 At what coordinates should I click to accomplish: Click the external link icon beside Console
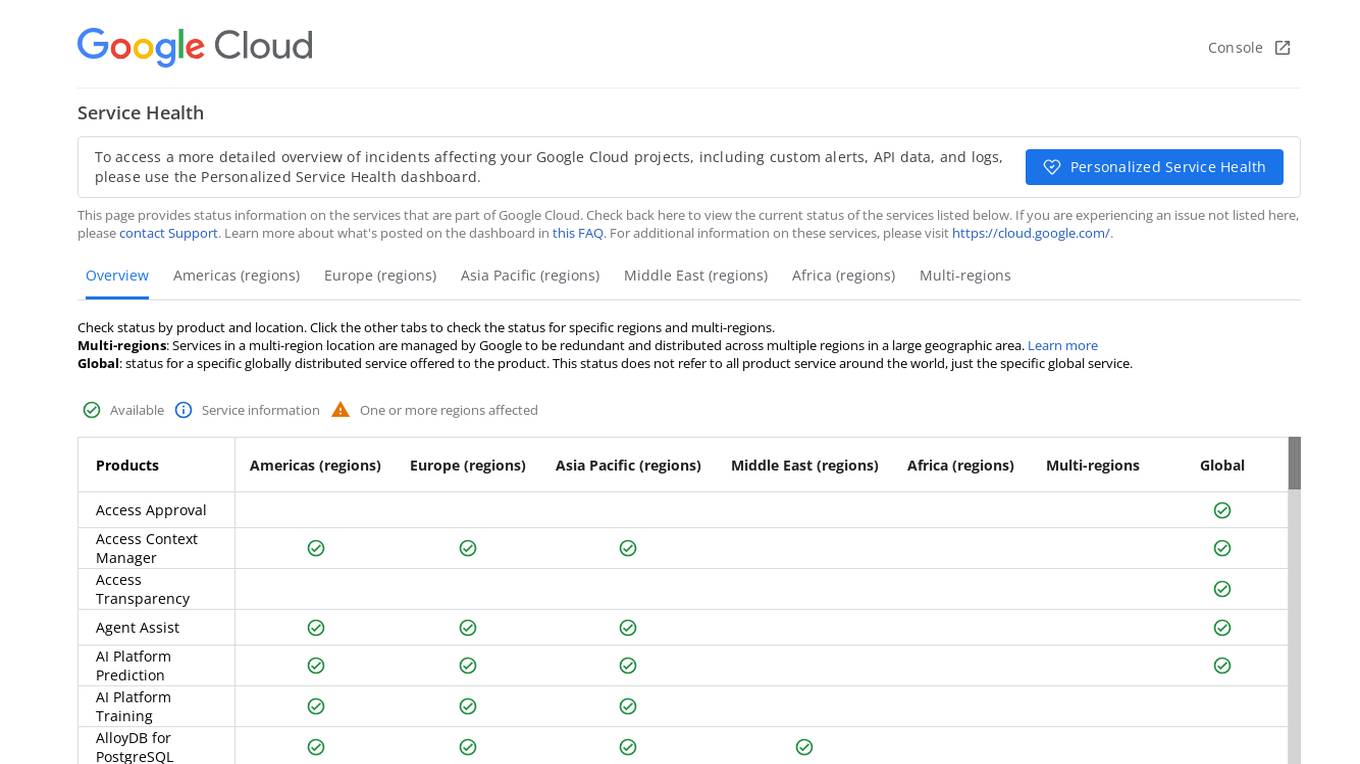click(1282, 48)
